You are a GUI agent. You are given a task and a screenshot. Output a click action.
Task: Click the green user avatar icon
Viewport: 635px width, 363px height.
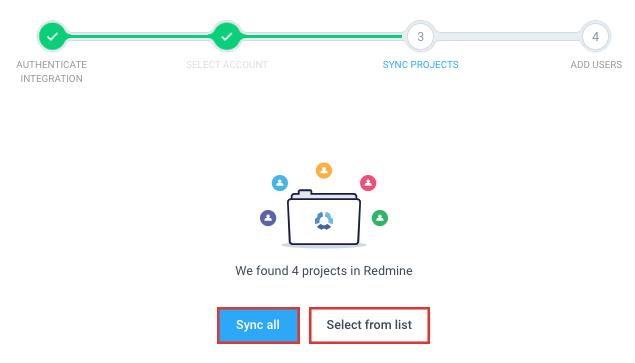coord(380,218)
